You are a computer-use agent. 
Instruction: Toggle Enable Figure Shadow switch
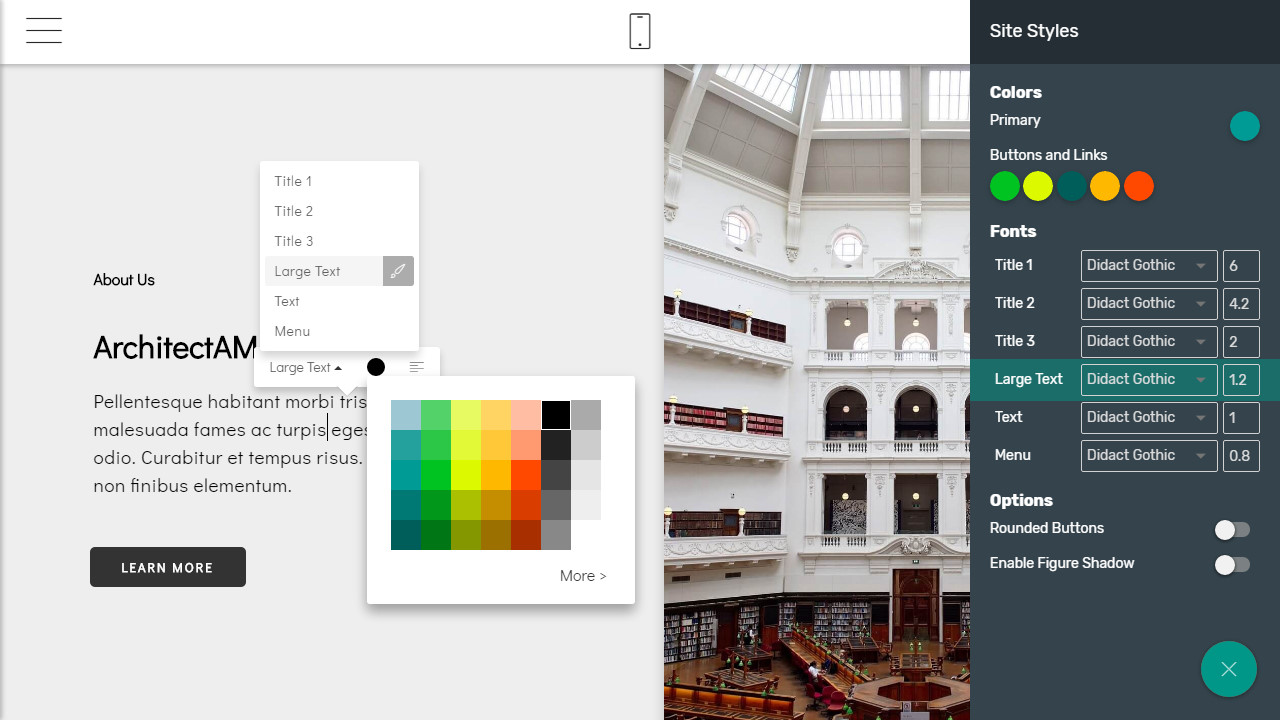1232,565
